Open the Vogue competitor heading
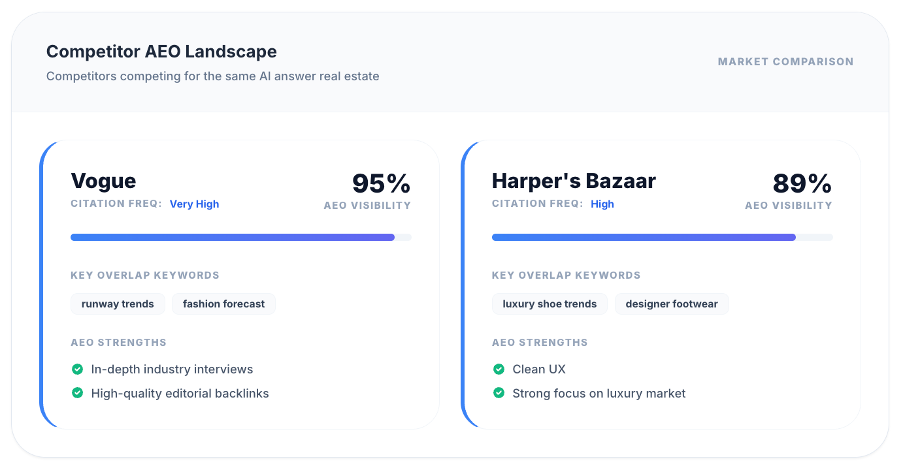Viewport: 904px width, 470px height. tap(103, 181)
